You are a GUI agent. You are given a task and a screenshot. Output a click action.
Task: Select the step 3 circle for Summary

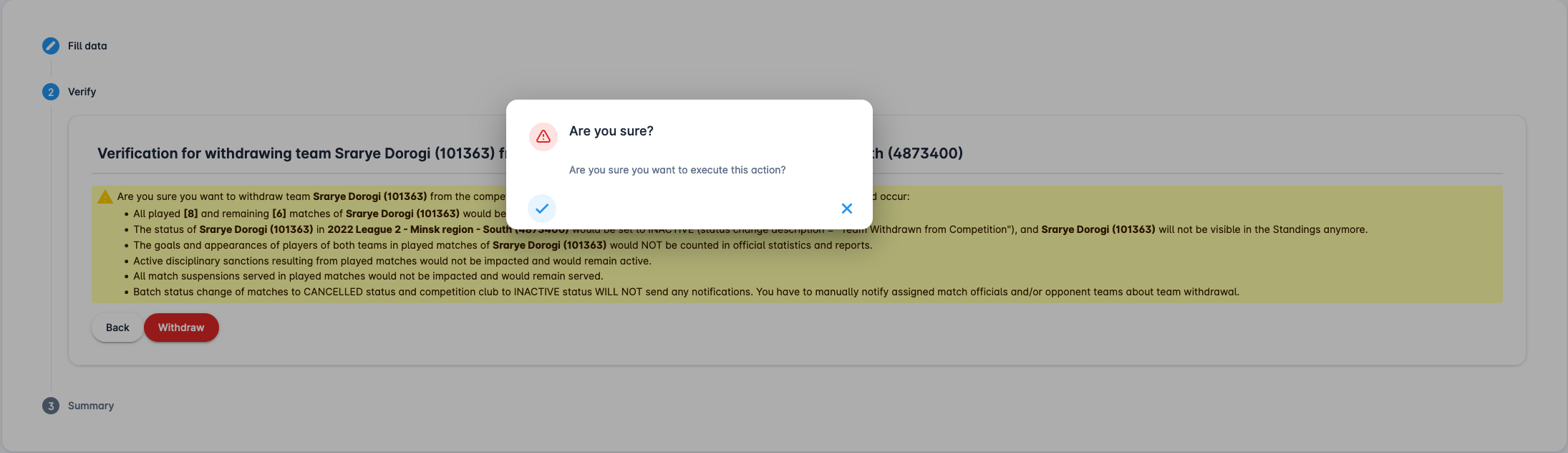click(x=51, y=406)
